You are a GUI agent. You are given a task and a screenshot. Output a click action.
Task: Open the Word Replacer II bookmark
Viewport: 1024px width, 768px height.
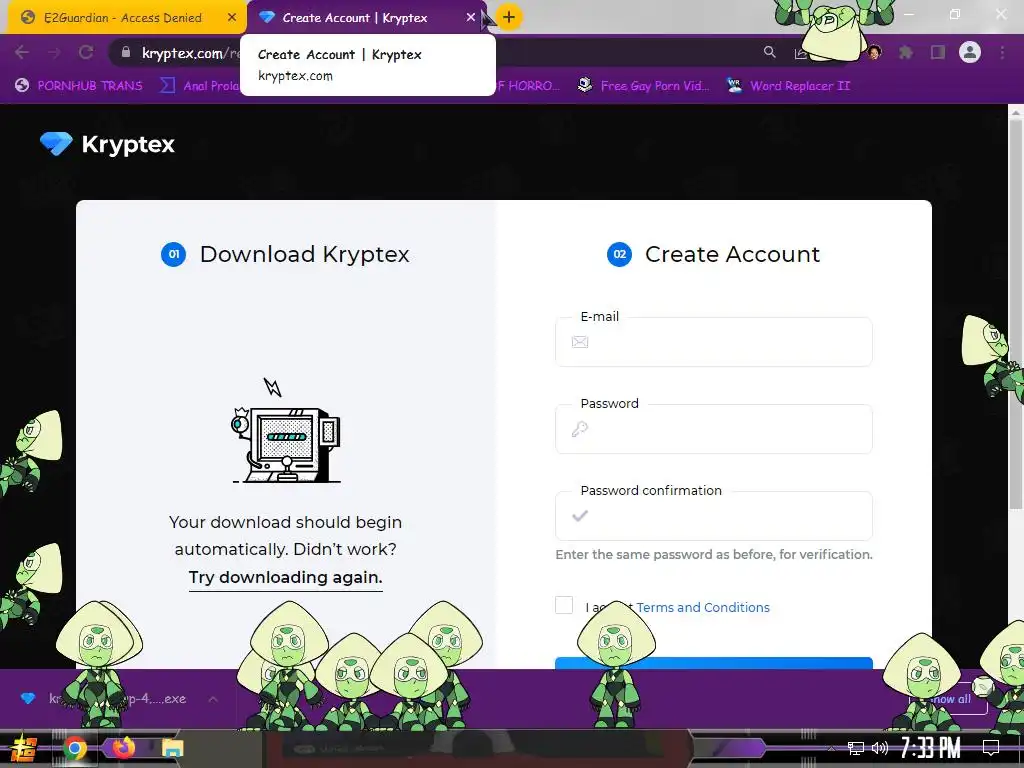pos(789,86)
